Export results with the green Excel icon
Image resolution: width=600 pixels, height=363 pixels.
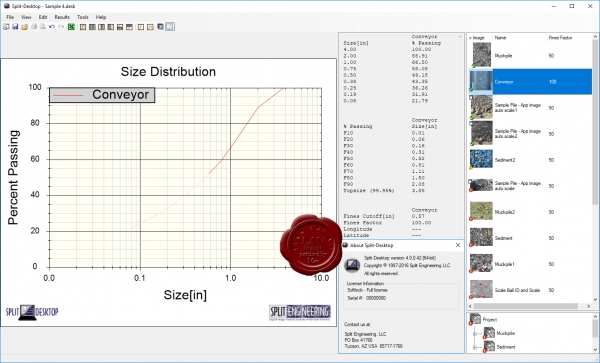click(x=71, y=27)
